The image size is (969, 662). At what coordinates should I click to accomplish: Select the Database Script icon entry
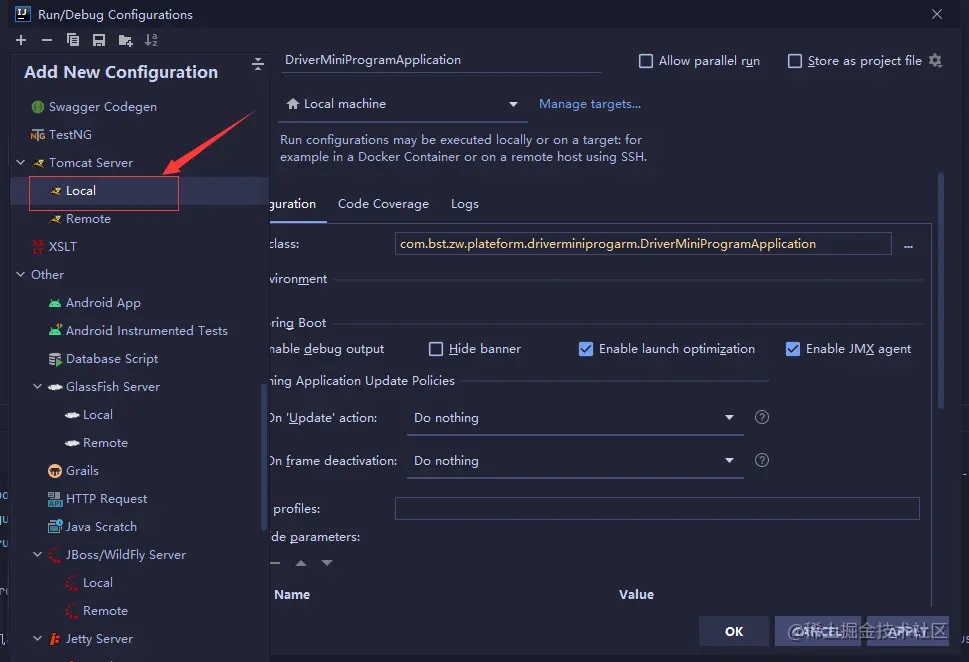point(55,359)
